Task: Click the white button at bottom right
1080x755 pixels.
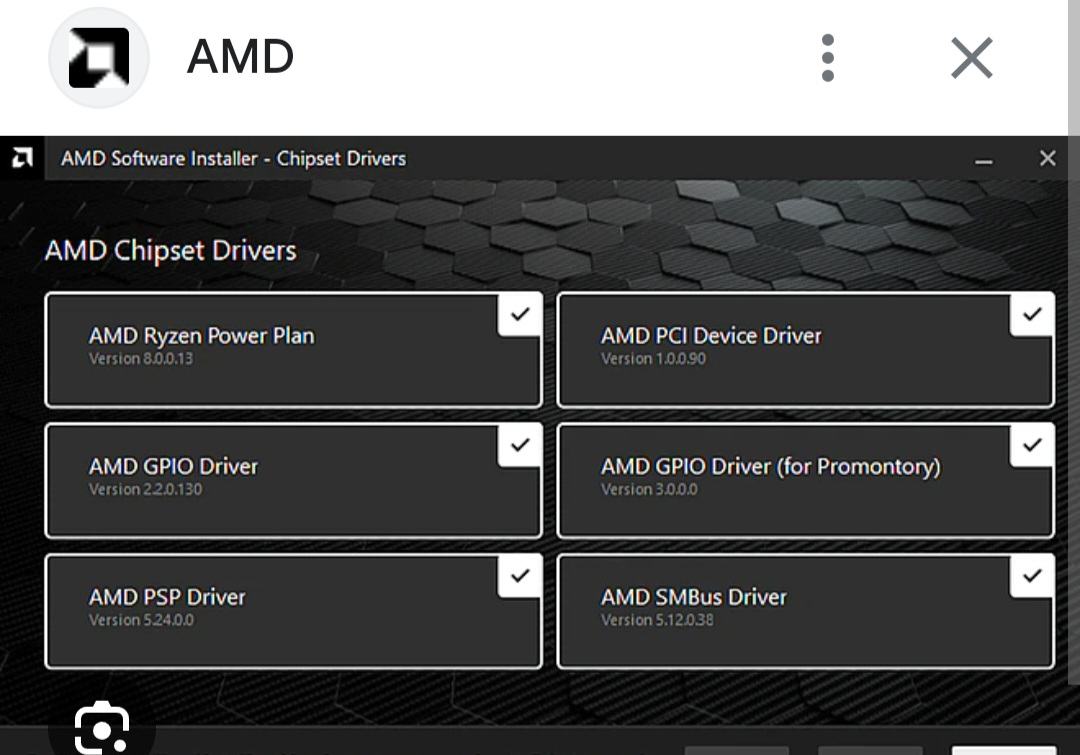Action: [x=1003, y=750]
